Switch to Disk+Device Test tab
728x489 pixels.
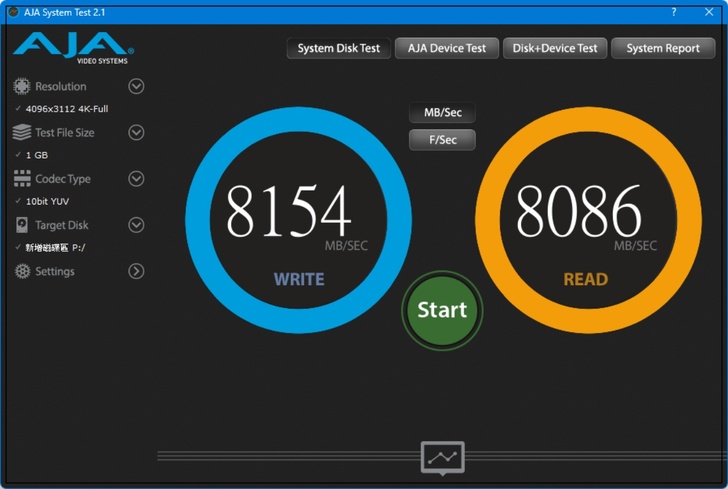coord(555,48)
